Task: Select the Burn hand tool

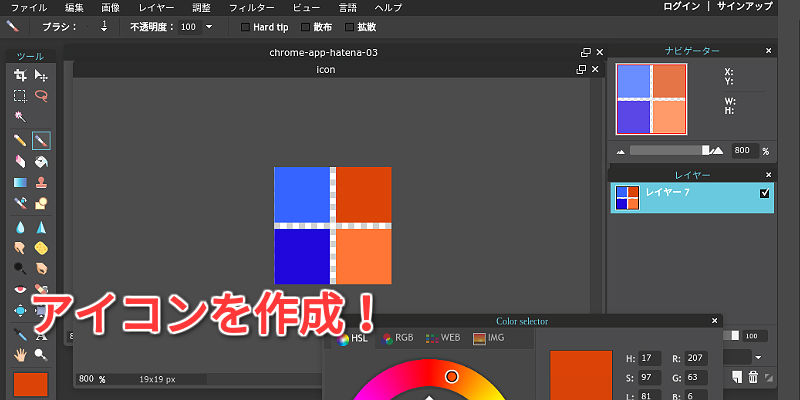Action: [41, 268]
